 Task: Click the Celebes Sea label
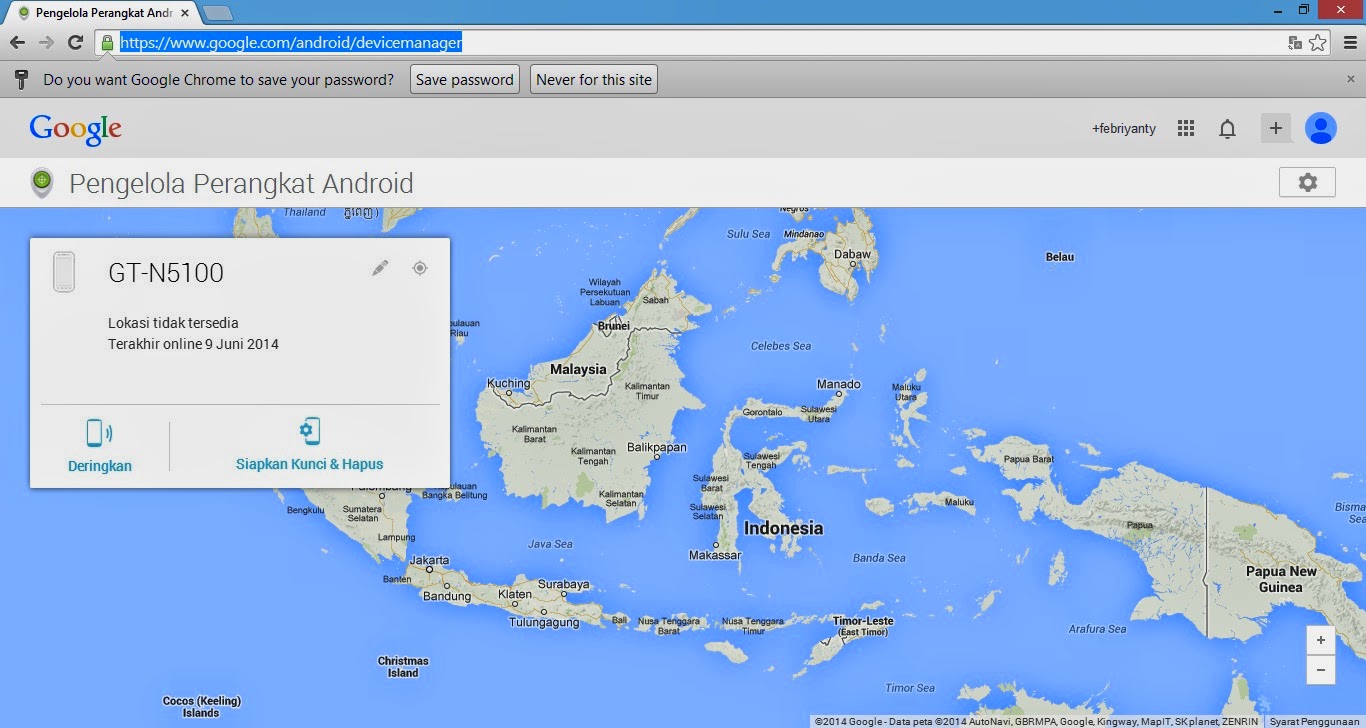click(x=781, y=346)
